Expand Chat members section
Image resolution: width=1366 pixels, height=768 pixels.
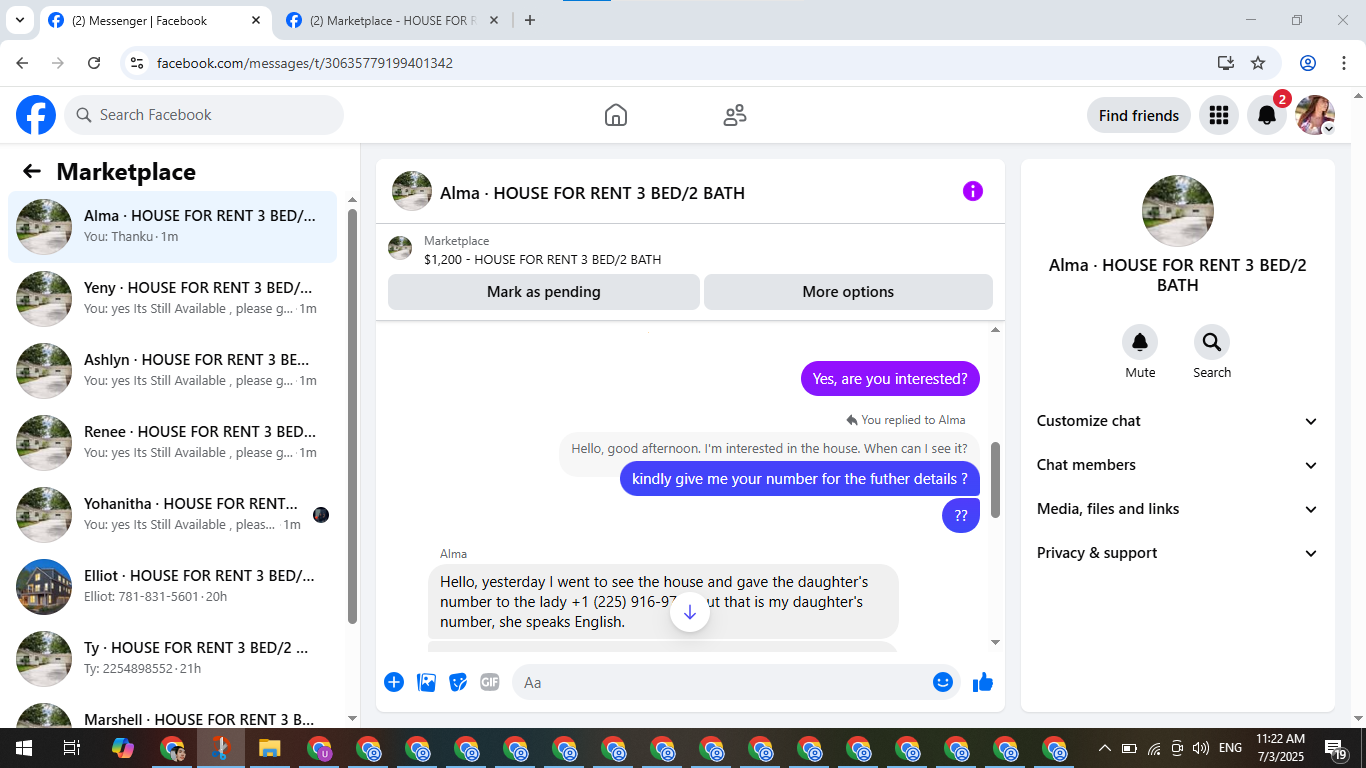pos(1178,465)
